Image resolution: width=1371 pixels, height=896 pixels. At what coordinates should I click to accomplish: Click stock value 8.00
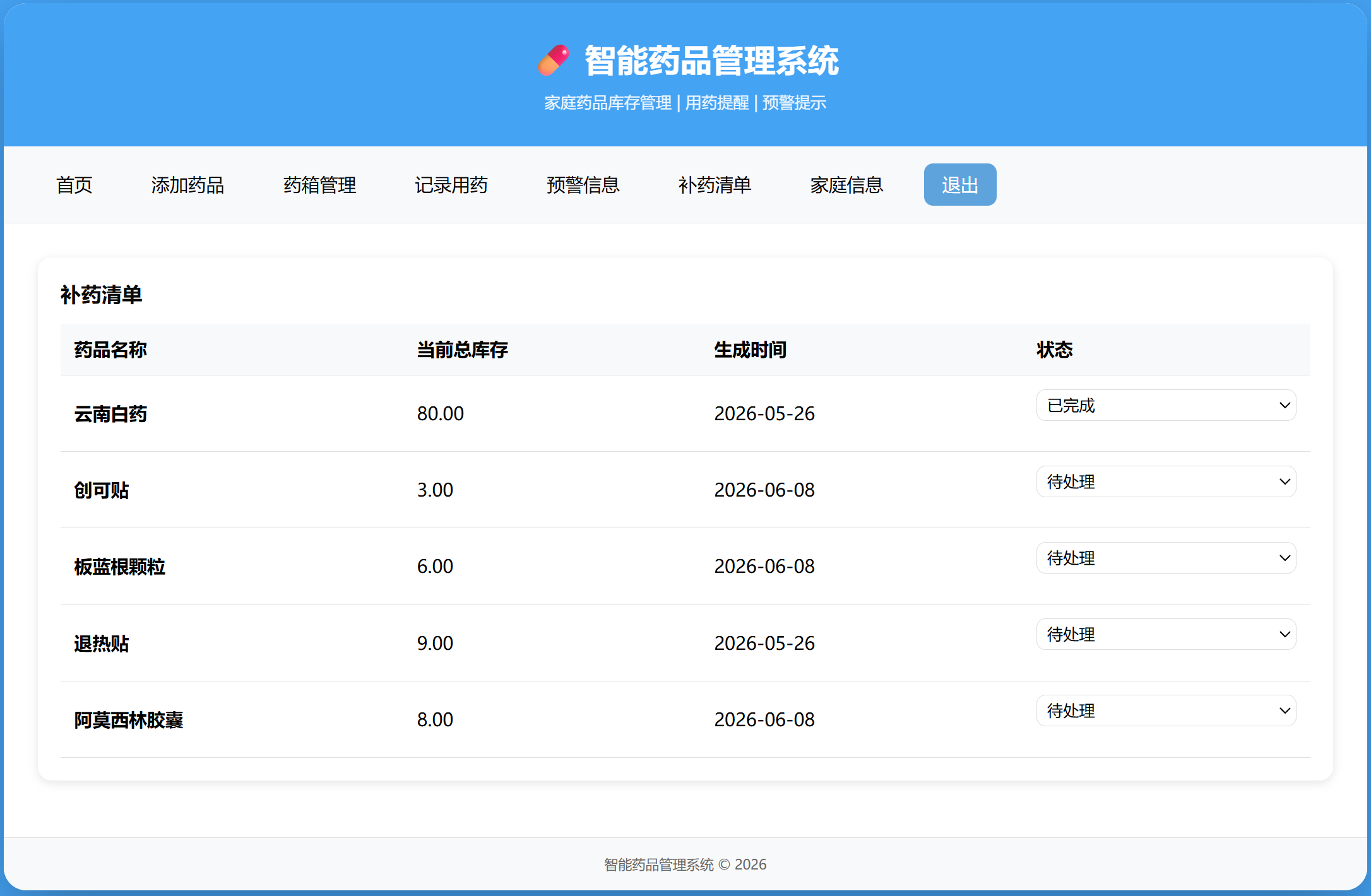pyautogui.click(x=435, y=720)
